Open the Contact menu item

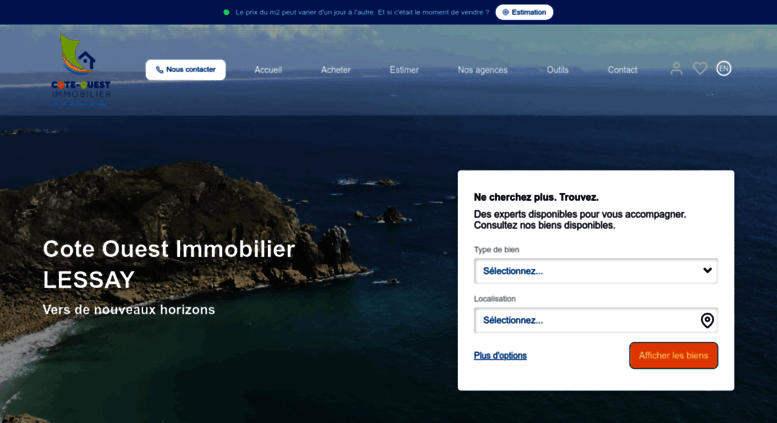[x=622, y=70]
